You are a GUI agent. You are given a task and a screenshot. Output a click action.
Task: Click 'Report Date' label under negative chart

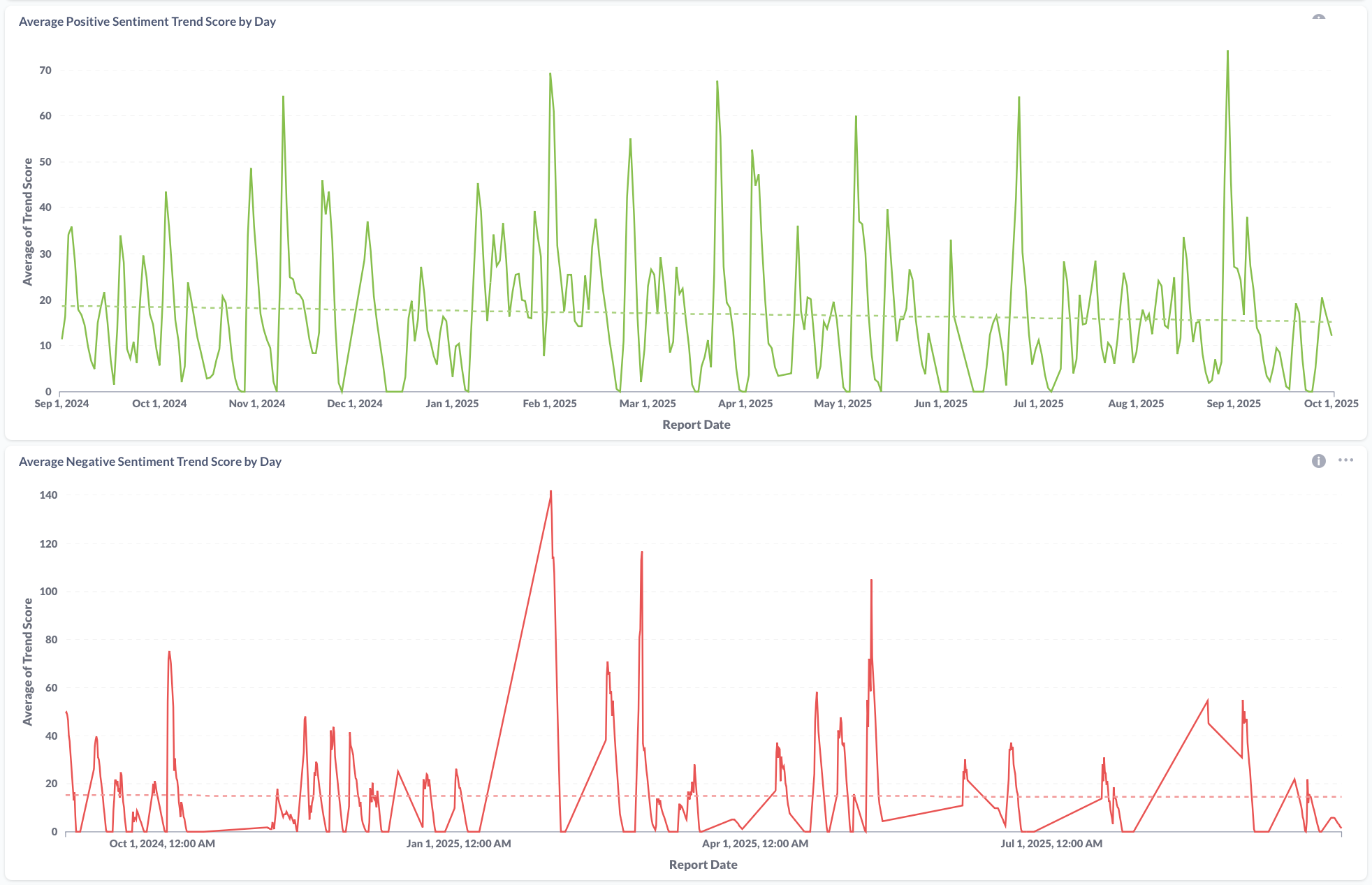[x=703, y=865]
